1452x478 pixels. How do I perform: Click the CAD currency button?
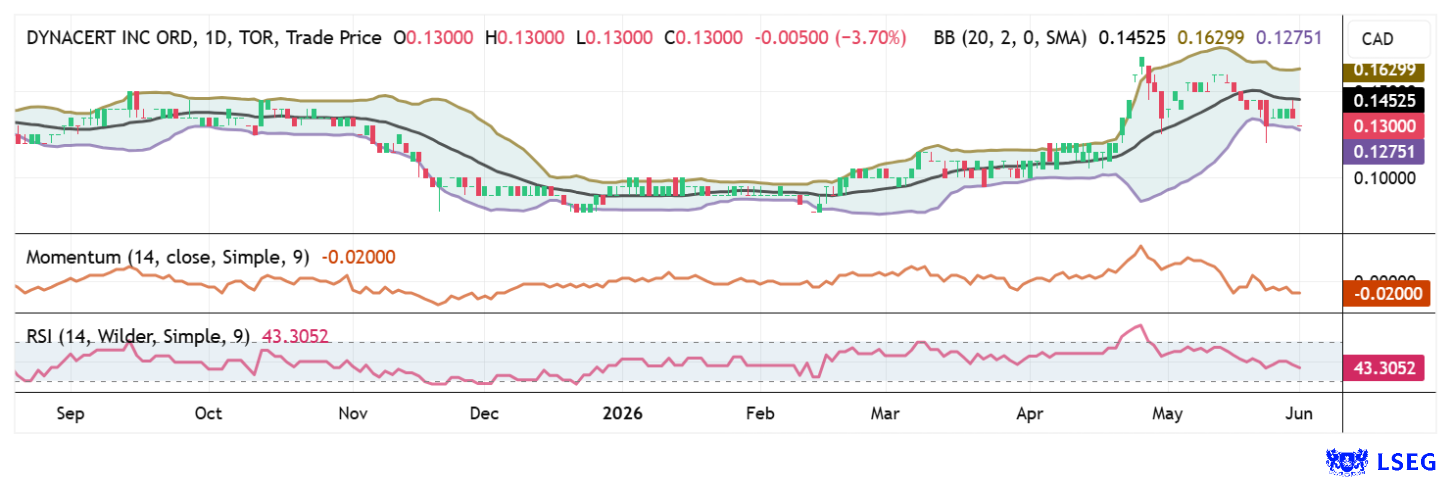[x=1387, y=41]
